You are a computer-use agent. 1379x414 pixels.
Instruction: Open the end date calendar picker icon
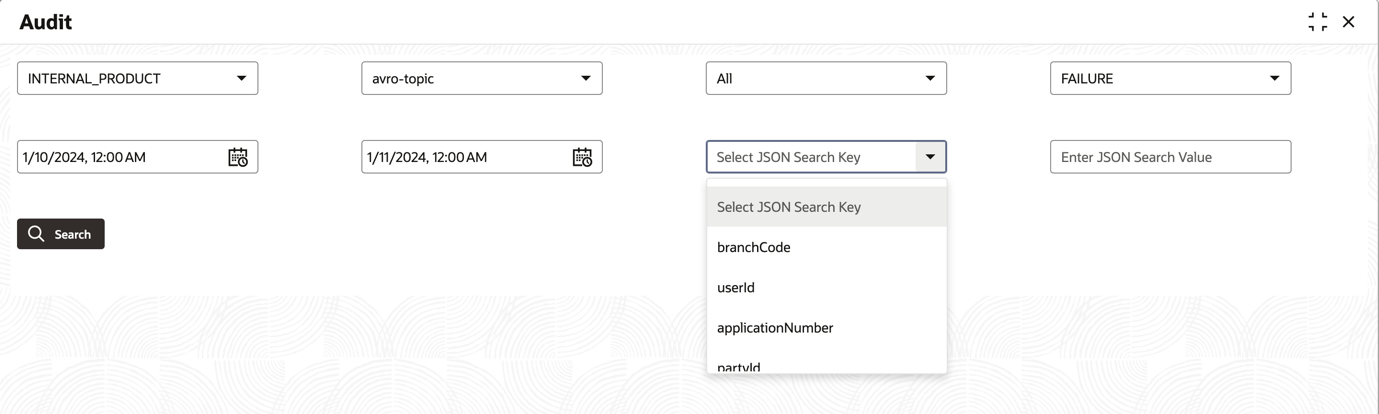[582, 157]
